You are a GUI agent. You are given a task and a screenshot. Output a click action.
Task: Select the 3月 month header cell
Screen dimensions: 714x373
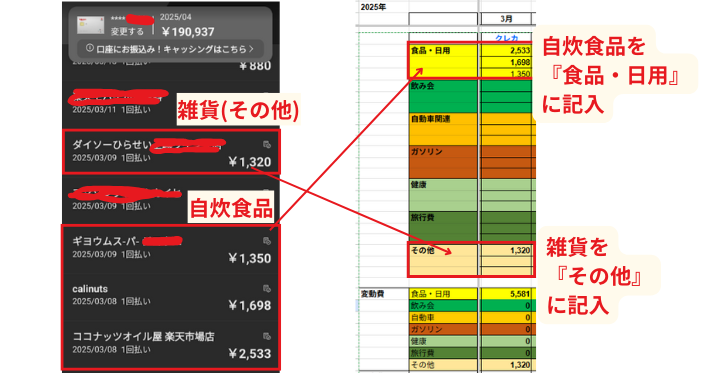coord(506,19)
